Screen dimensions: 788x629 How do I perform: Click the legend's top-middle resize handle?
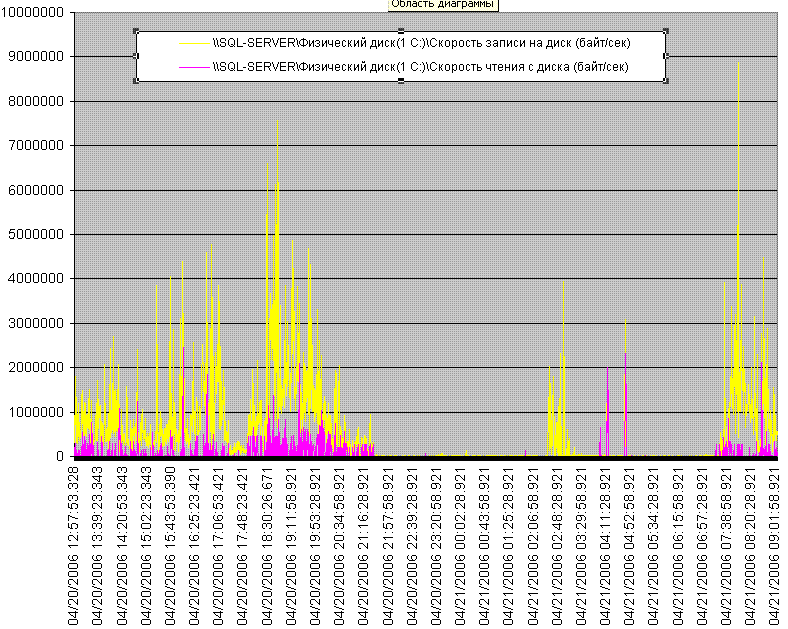pyautogui.click(x=401, y=31)
